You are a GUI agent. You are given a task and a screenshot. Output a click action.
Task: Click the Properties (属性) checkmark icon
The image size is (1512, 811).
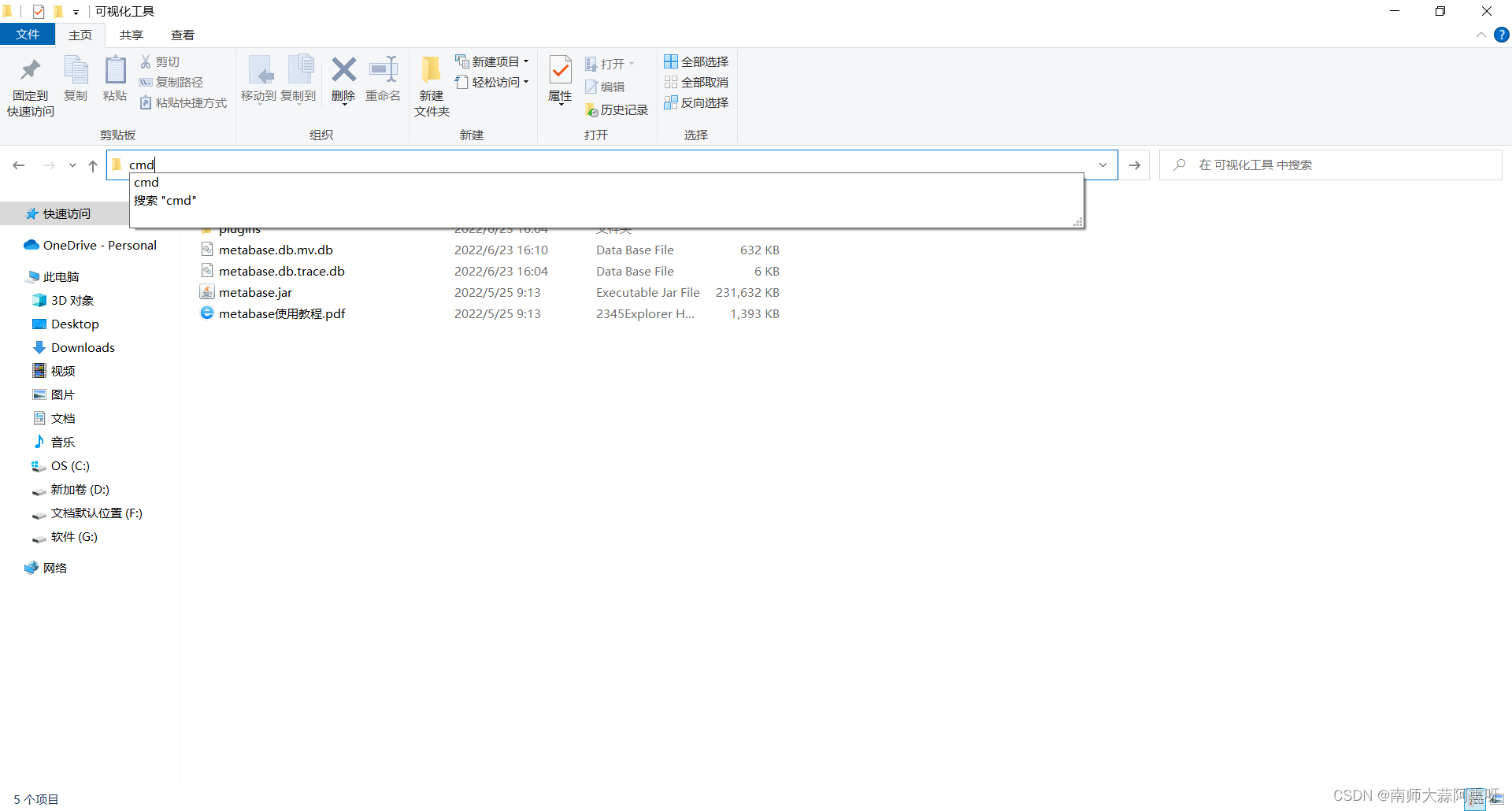point(560,70)
